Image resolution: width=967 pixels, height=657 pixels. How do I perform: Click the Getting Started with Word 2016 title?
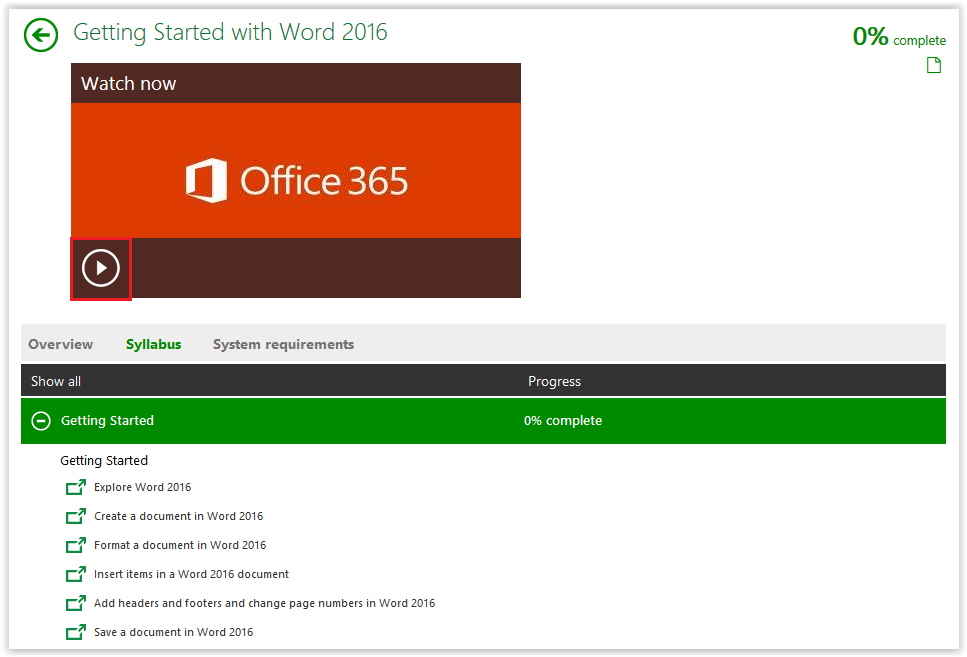(230, 33)
